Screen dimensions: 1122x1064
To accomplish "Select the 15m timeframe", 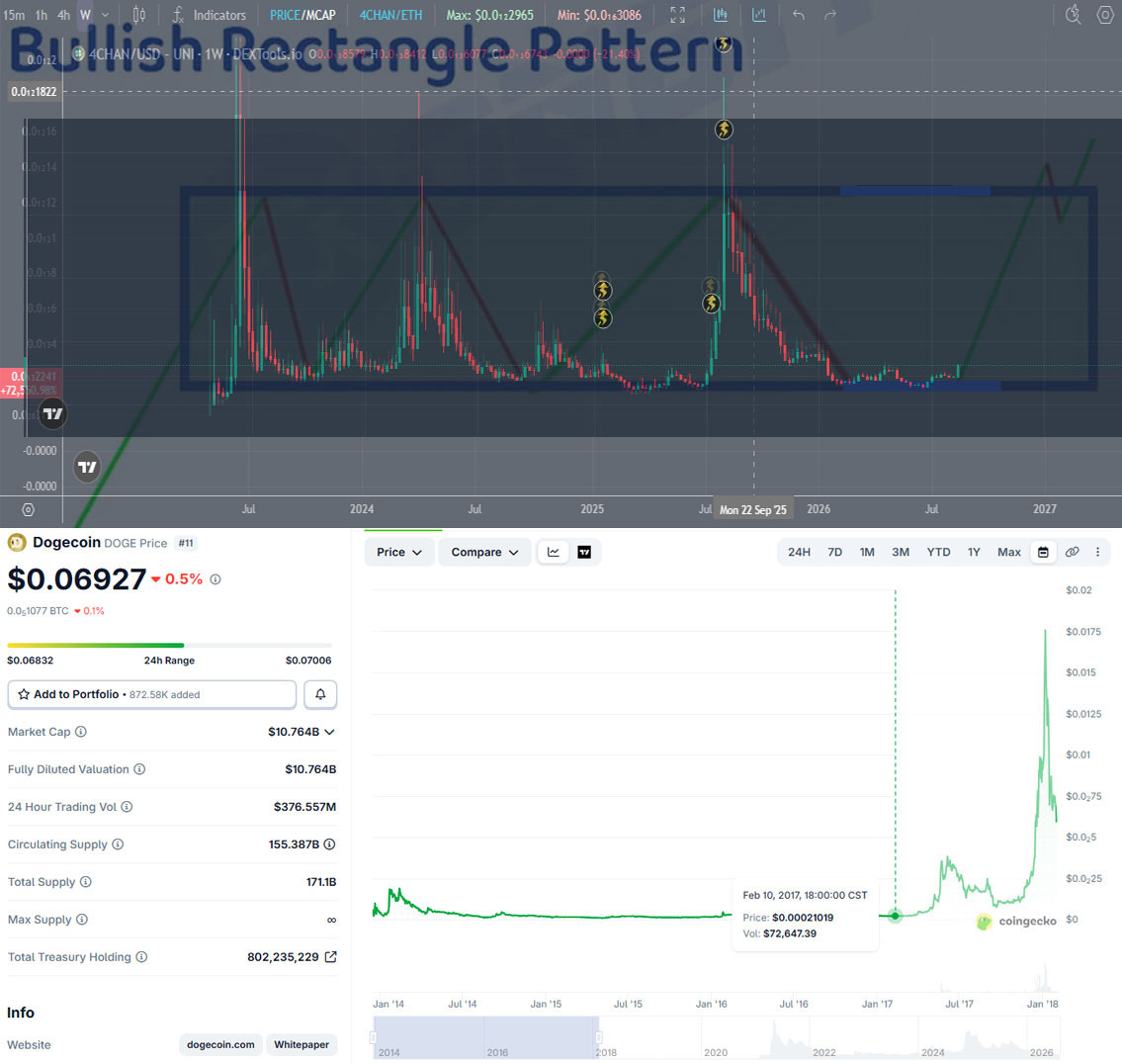I will click(14, 14).
